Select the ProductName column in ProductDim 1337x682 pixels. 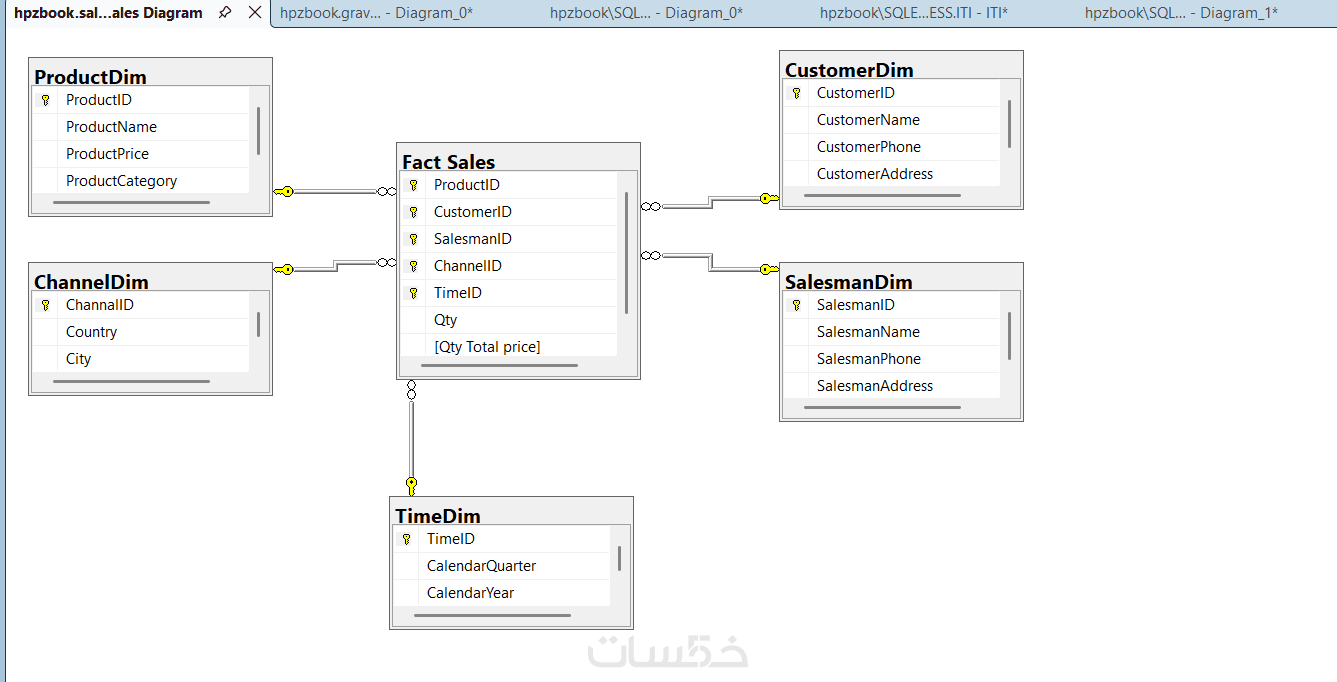click(140, 127)
